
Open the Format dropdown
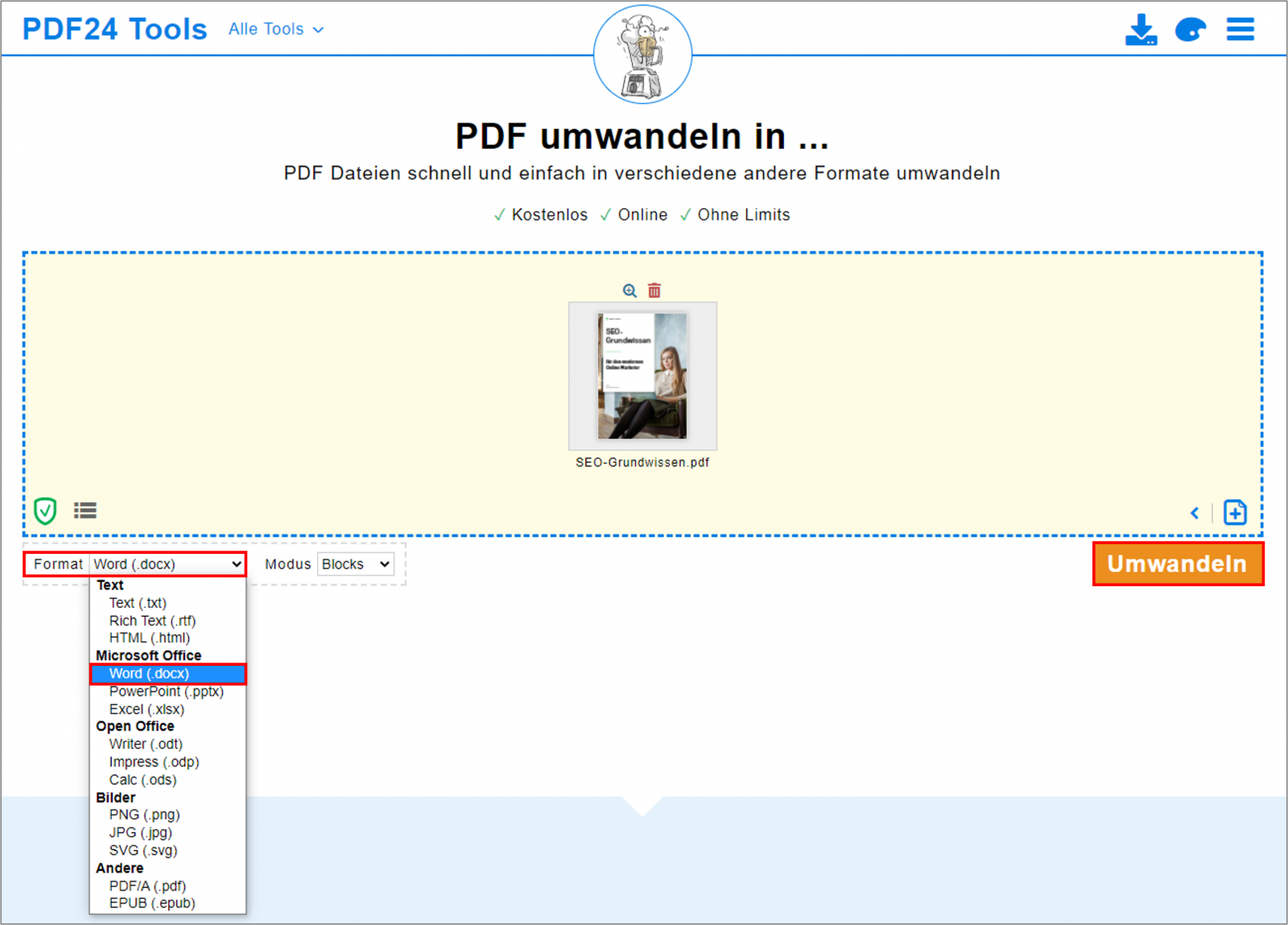pyautogui.click(x=167, y=564)
